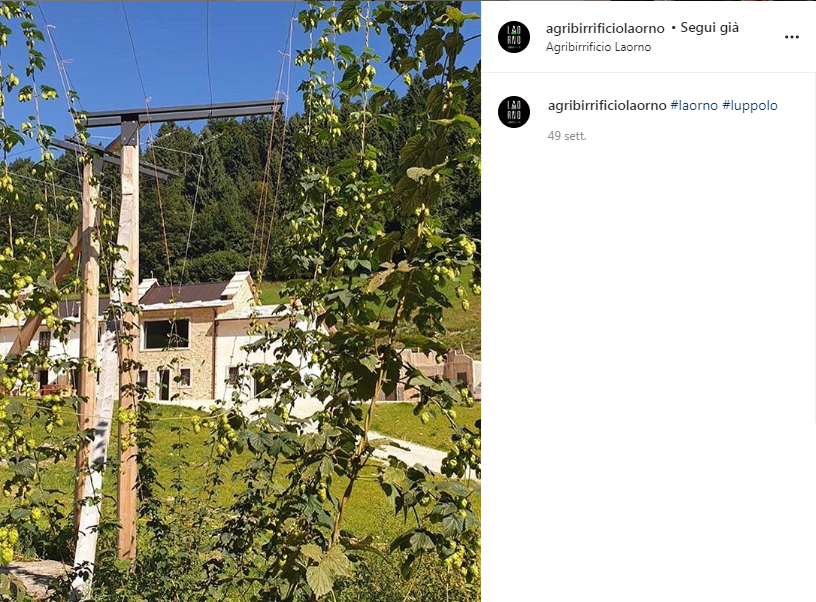
Task: Open the #laorno hashtag
Action: (694, 105)
